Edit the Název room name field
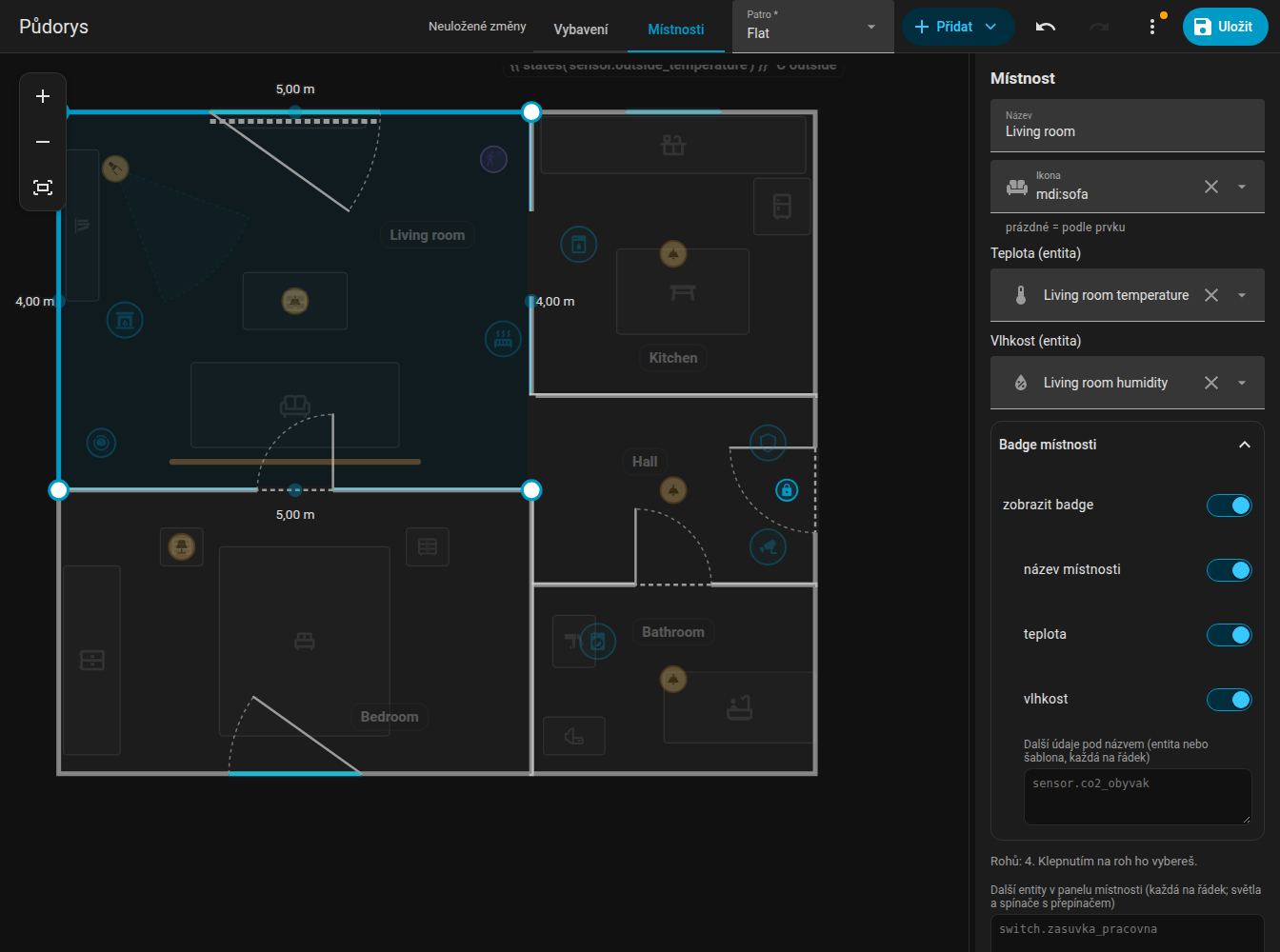This screenshot has width=1280, height=952. (x=1128, y=126)
